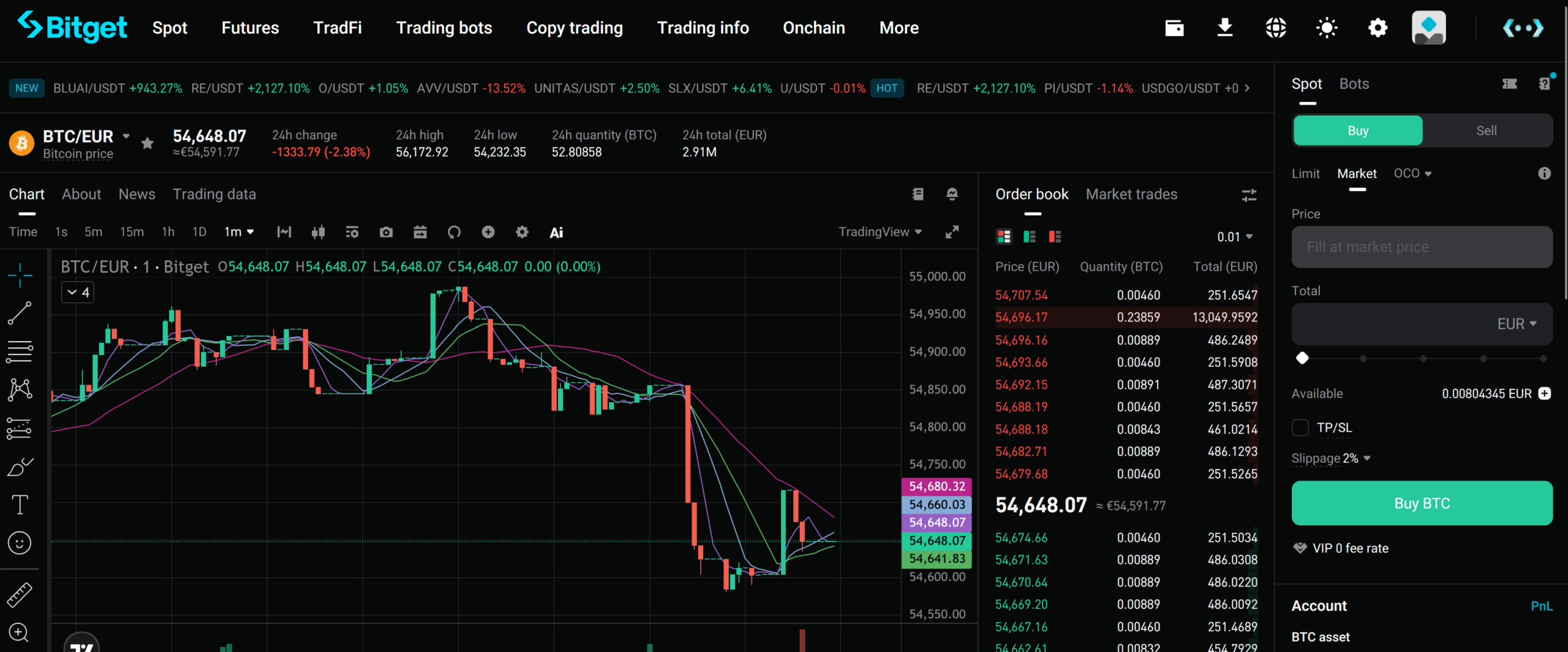Open the emoji icons tool
1568x652 pixels.
[20, 543]
